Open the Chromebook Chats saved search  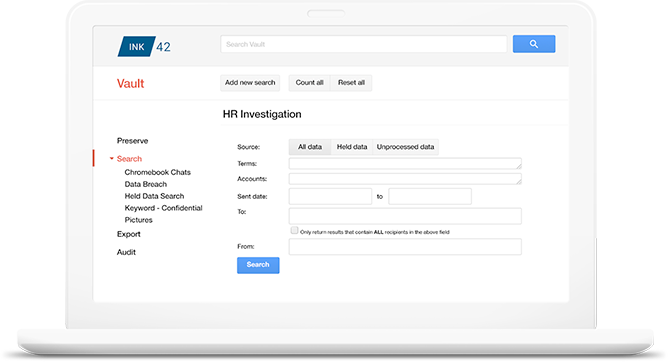[x=158, y=172]
